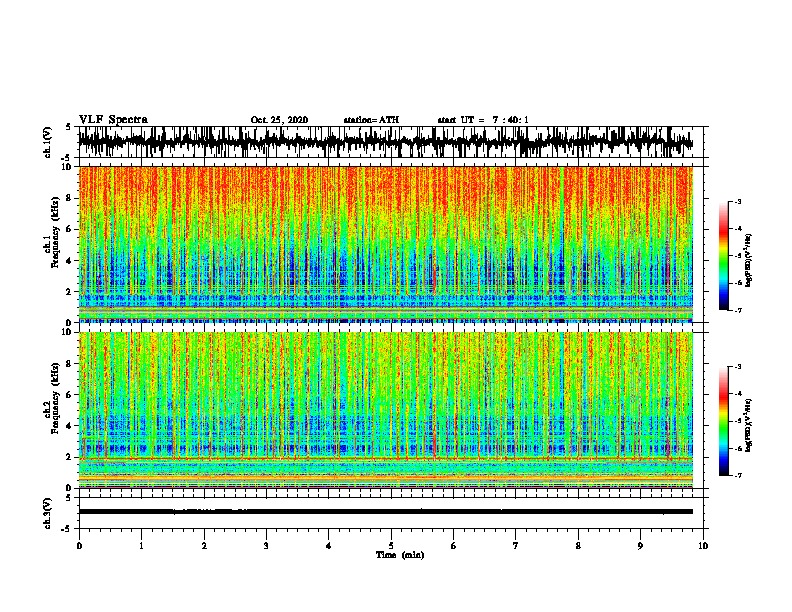792x612 pixels.
Task: Click time axis tick label "6"
Action: (454, 546)
